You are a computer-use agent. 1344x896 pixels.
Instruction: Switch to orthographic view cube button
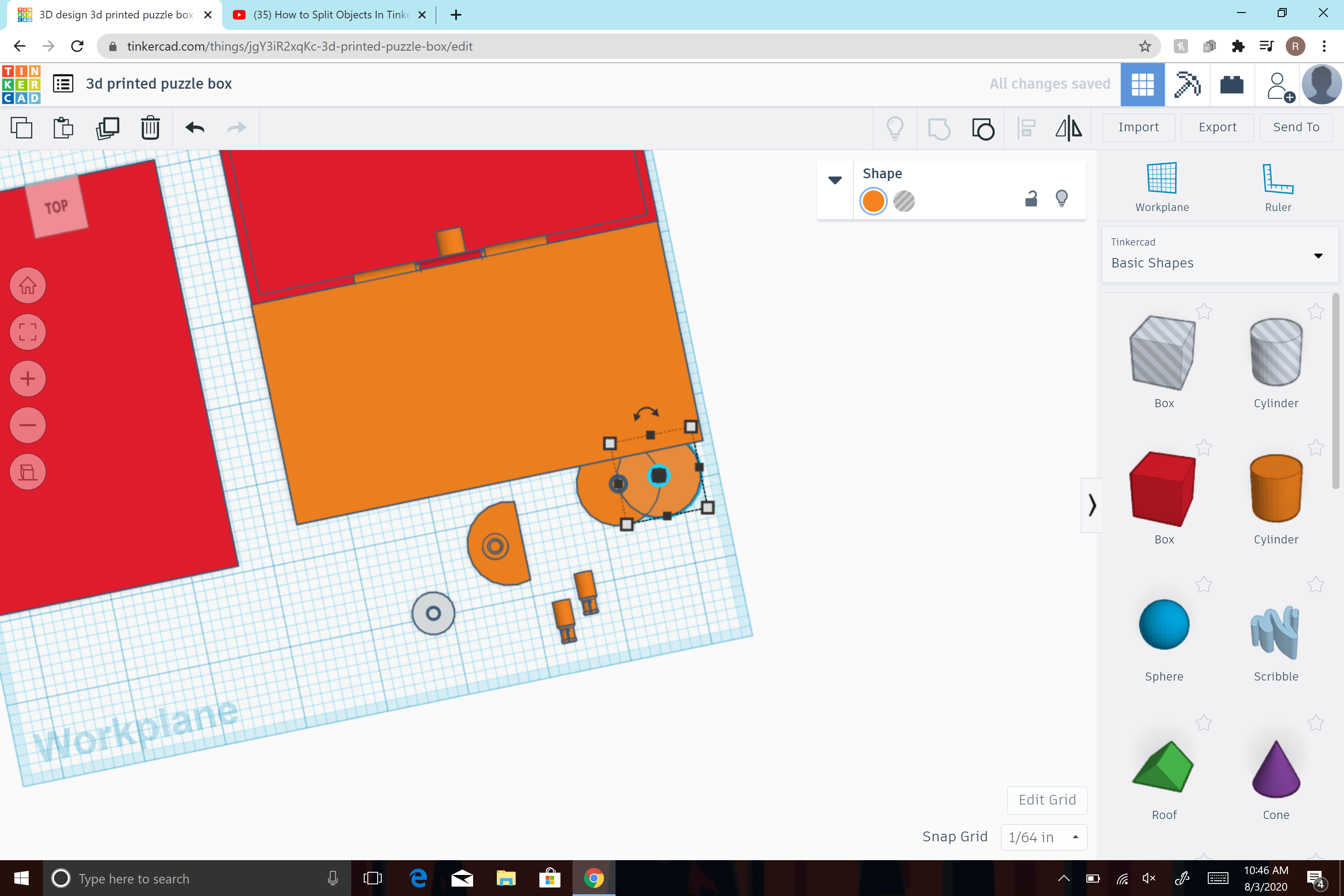click(x=27, y=472)
